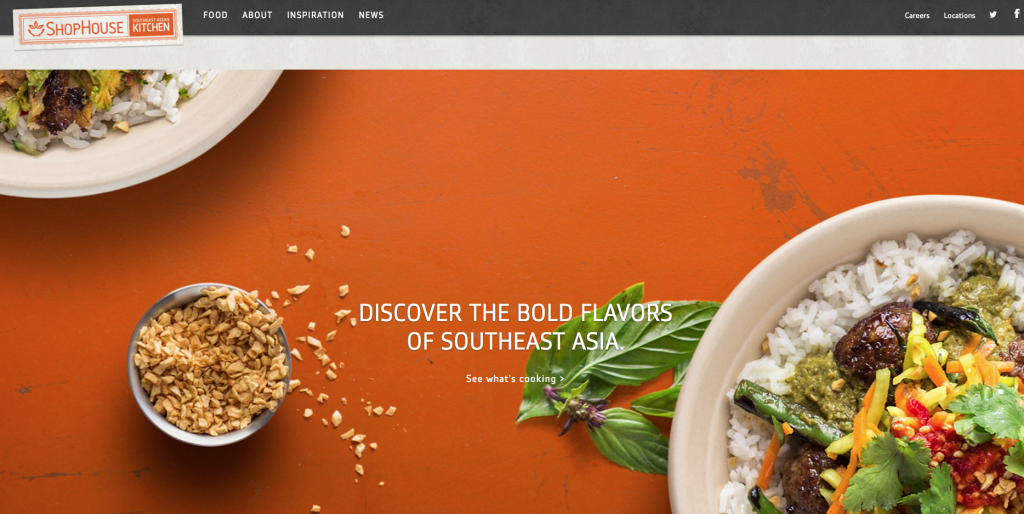
Task: Click the ShopHouse logo wordmark
Action: coord(86,28)
